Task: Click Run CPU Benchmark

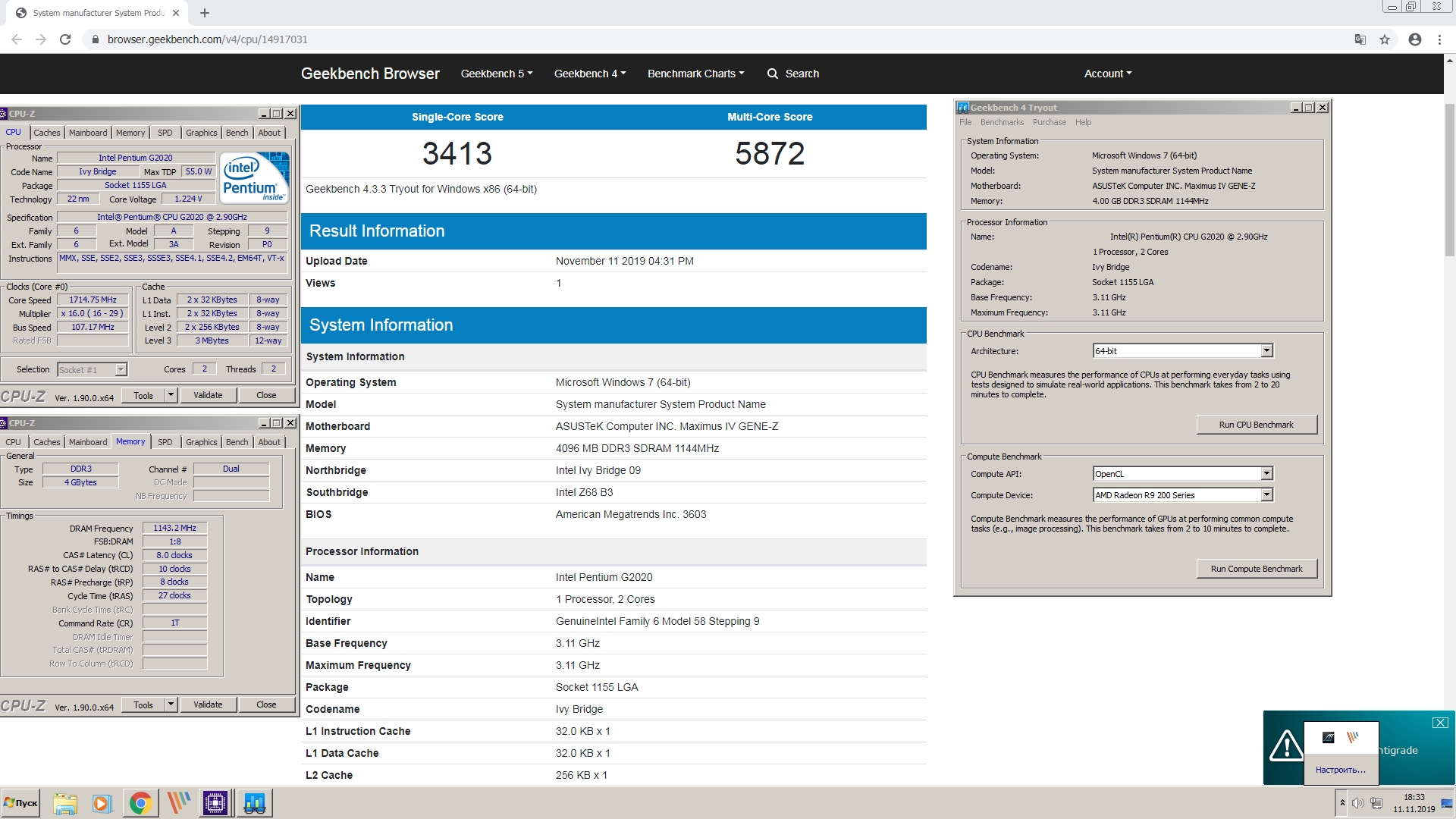Action: [1256, 425]
